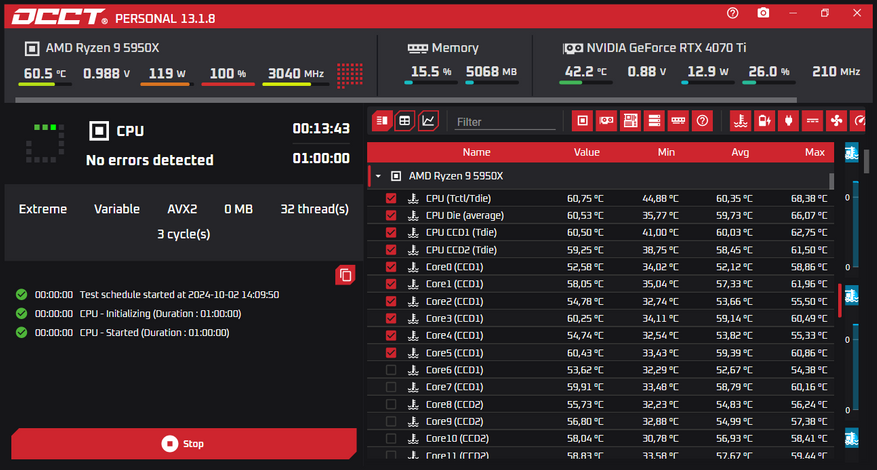877x470 pixels.
Task: Check the Core10 (CCD2) checkbox
Action: click(391, 438)
